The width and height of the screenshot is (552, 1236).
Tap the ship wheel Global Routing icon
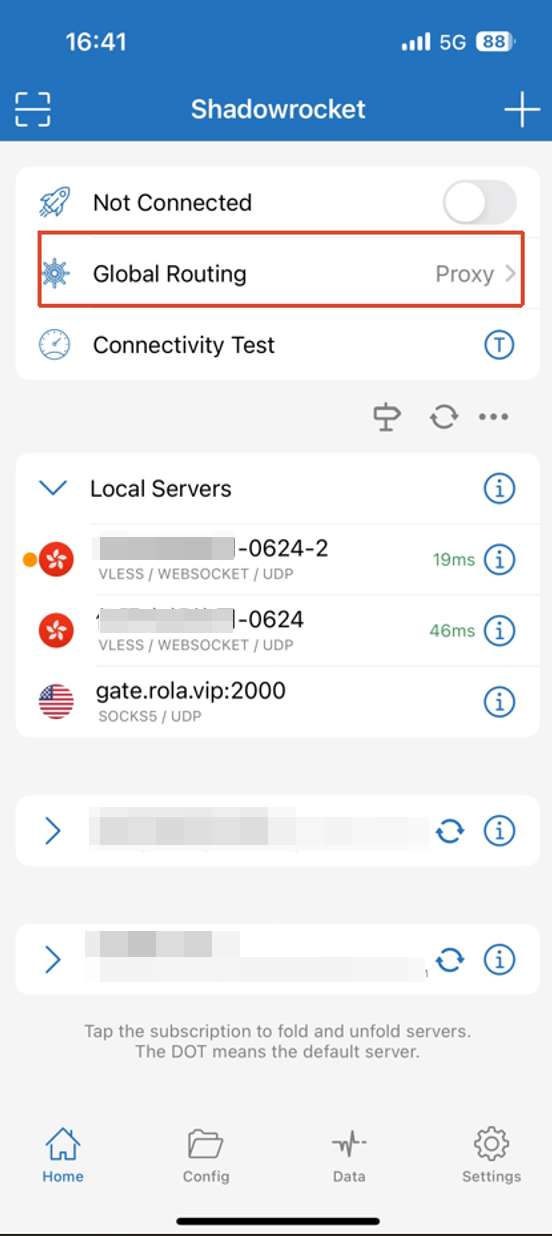tap(54, 273)
